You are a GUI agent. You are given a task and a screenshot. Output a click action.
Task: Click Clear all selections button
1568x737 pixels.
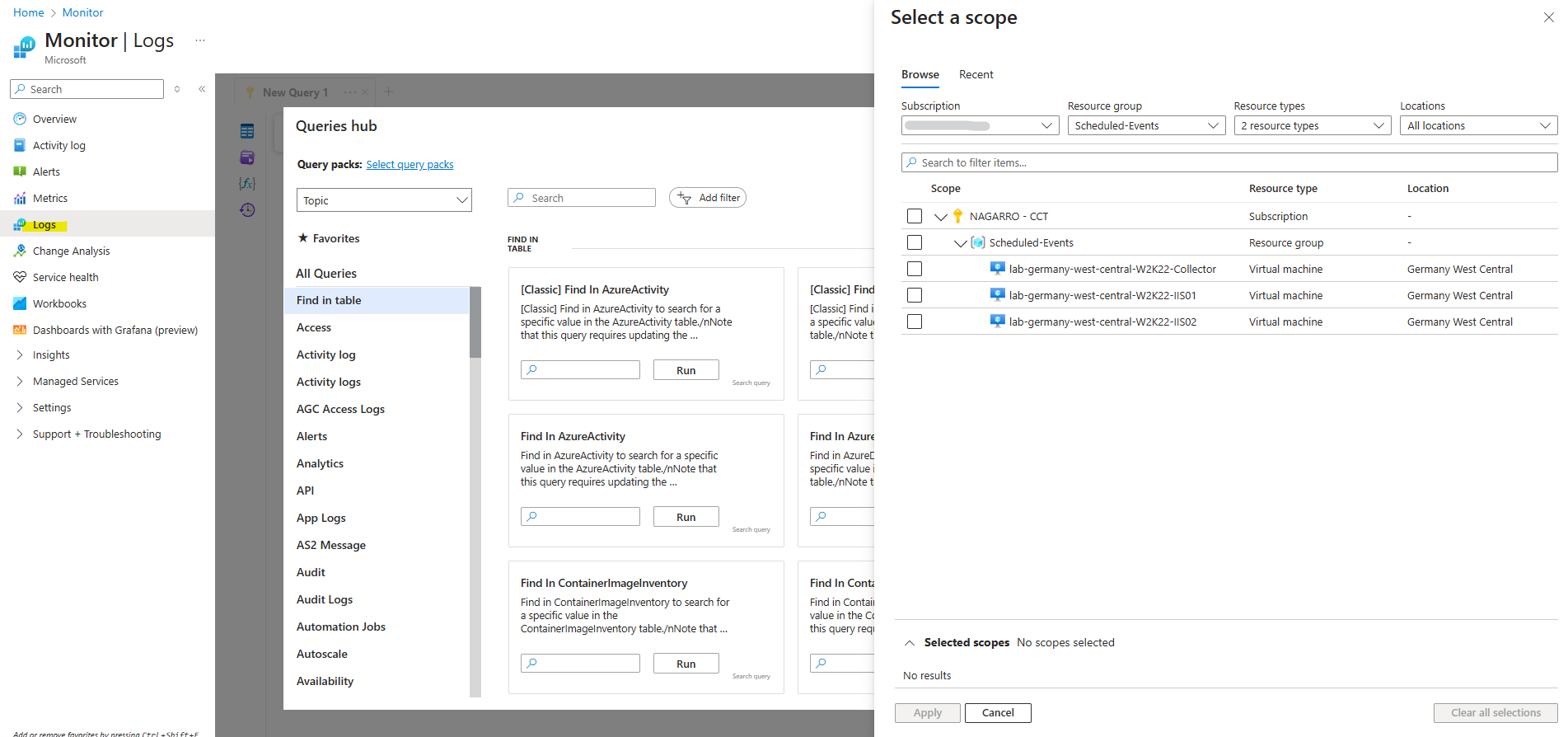pyautogui.click(x=1495, y=713)
